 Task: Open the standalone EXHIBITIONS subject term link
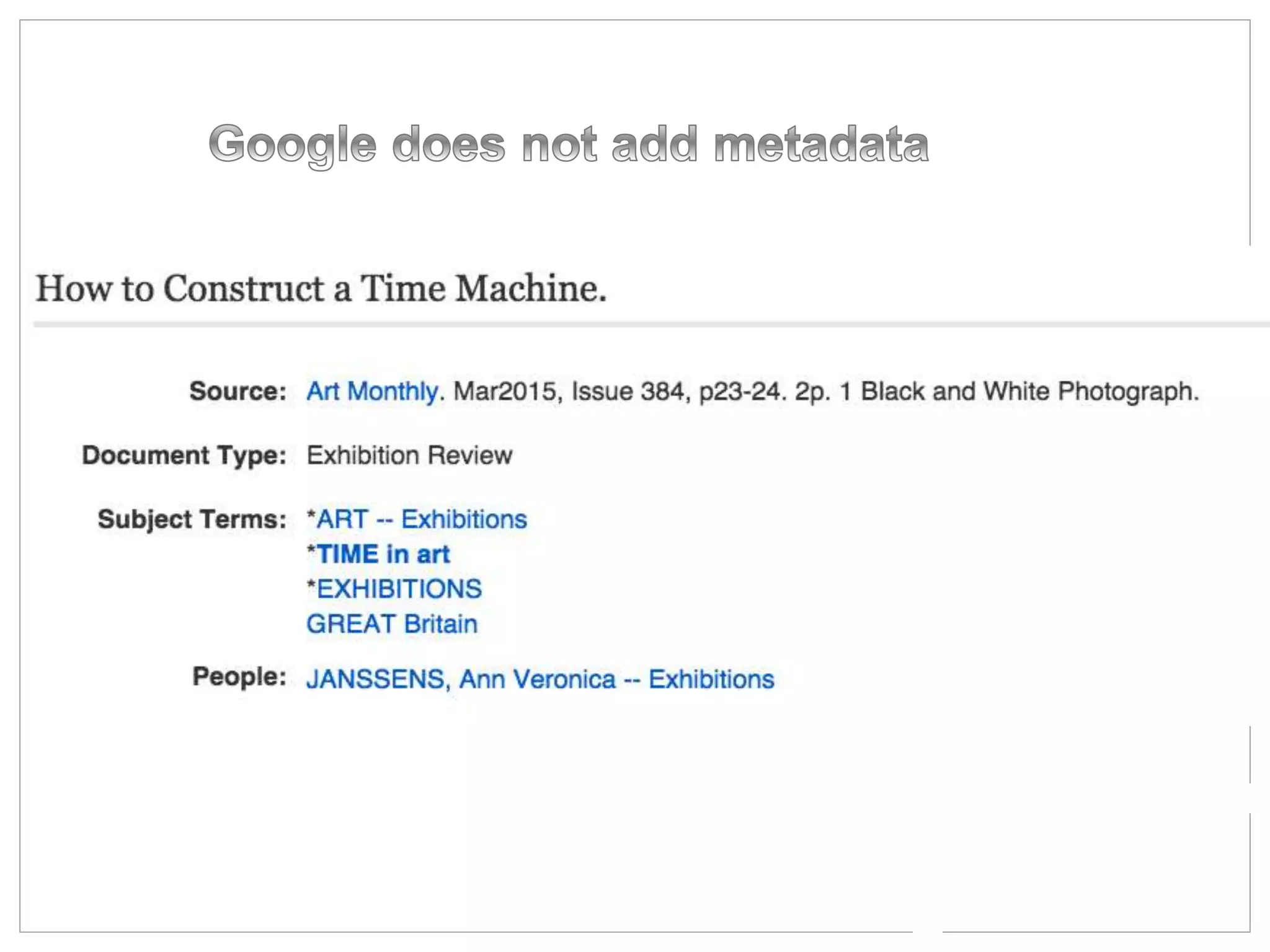pos(399,589)
